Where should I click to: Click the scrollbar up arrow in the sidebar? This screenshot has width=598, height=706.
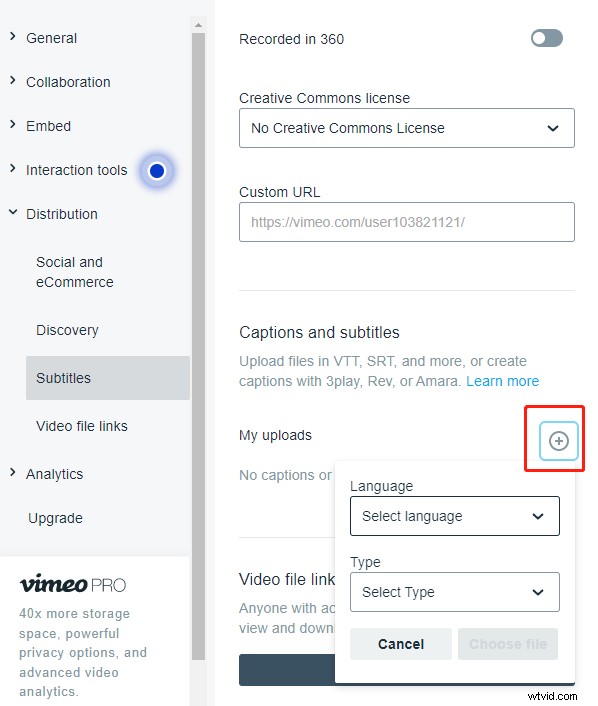198,25
